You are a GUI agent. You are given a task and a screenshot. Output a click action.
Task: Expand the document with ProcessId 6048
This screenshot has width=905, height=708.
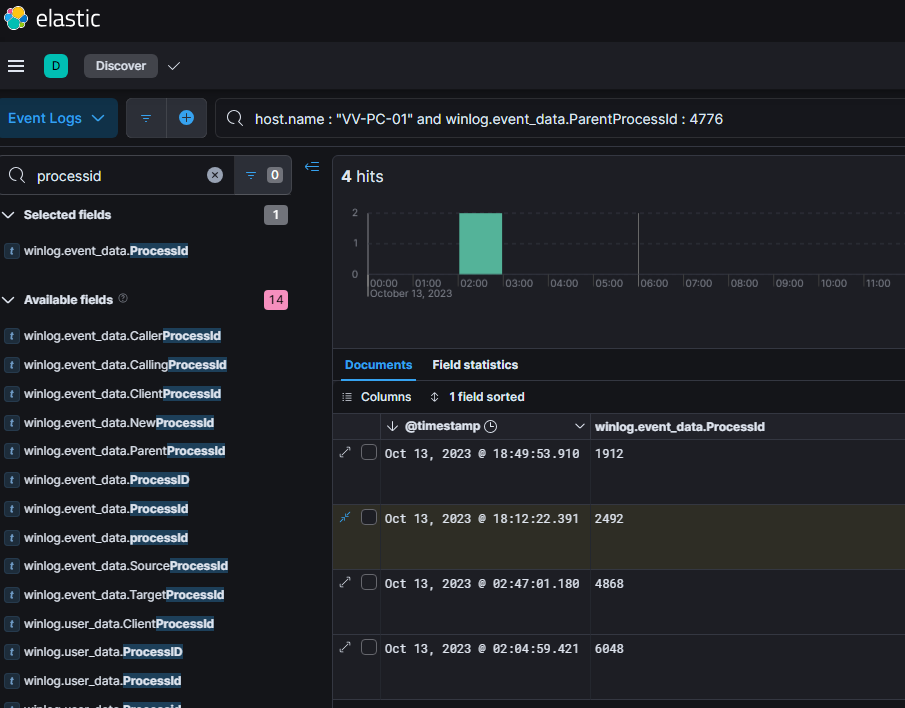[345, 647]
